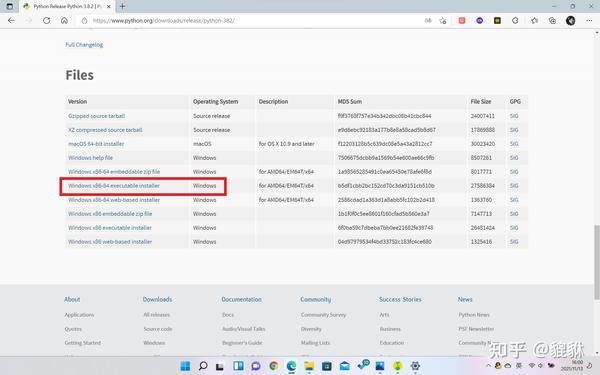600x375 pixels.
Task: Open a new browser tab
Action: [x=122, y=7]
